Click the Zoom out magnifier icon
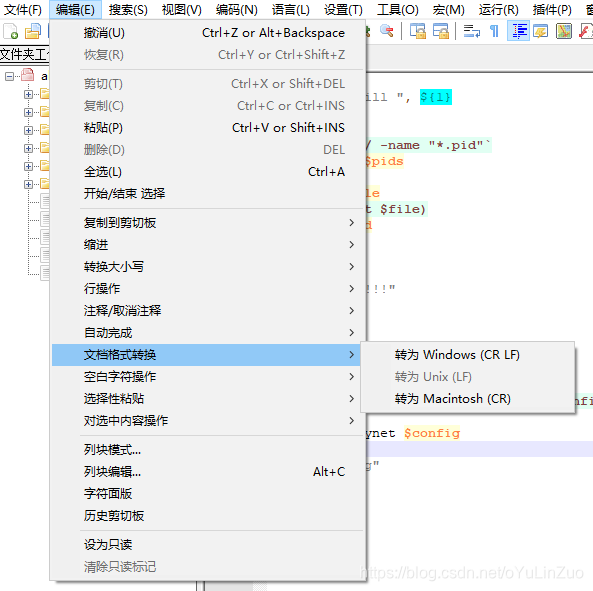 (387, 31)
